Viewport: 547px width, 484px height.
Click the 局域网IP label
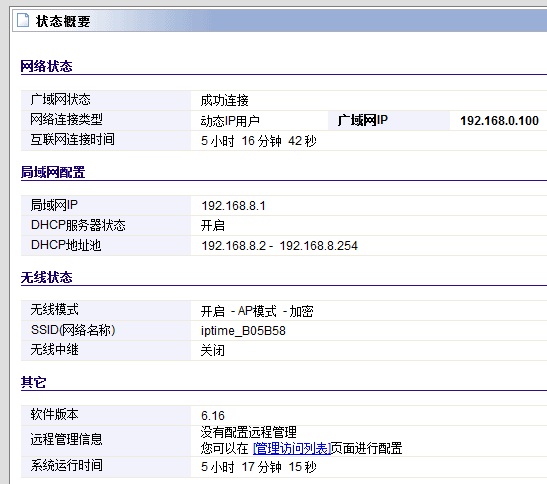(54, 205)
